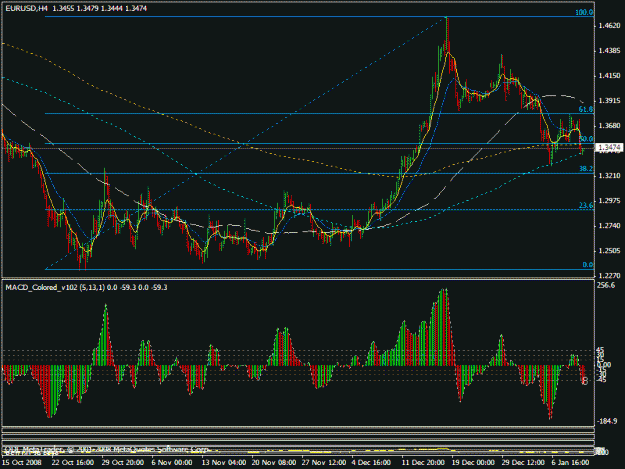Click the 1.2270 price axis value
This screenshot has width=625, height=469.
coord(609,276)
